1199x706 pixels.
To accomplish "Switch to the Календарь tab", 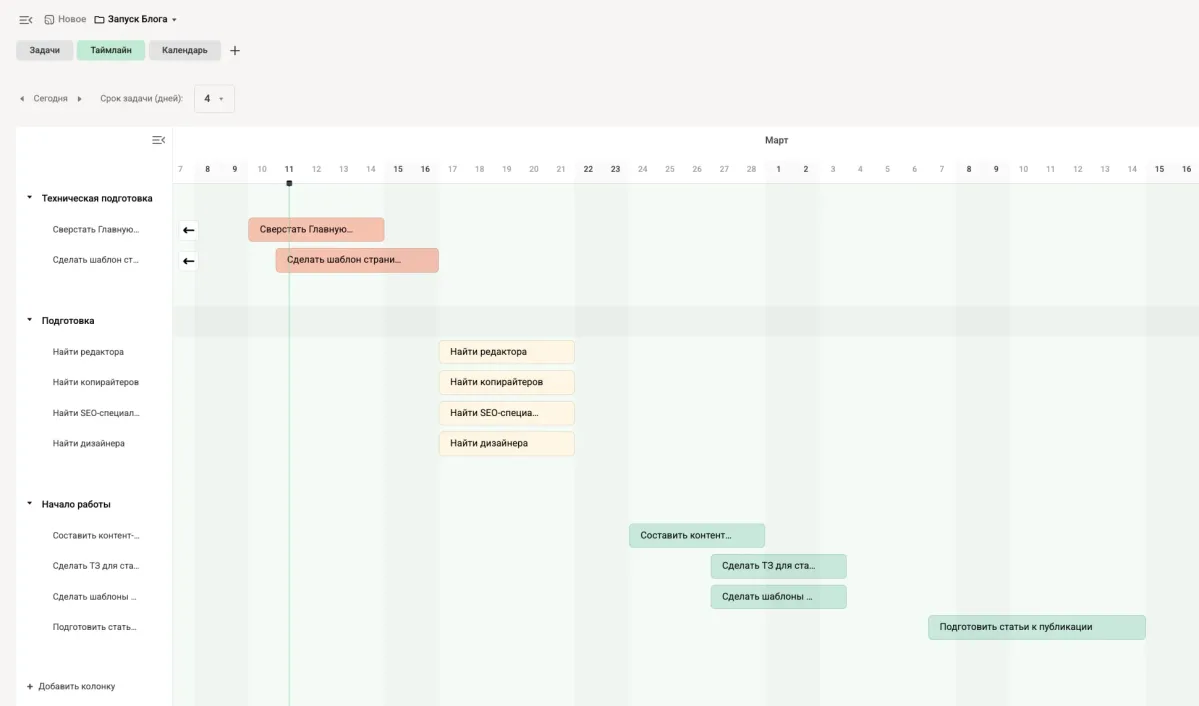I will (184, 51).
